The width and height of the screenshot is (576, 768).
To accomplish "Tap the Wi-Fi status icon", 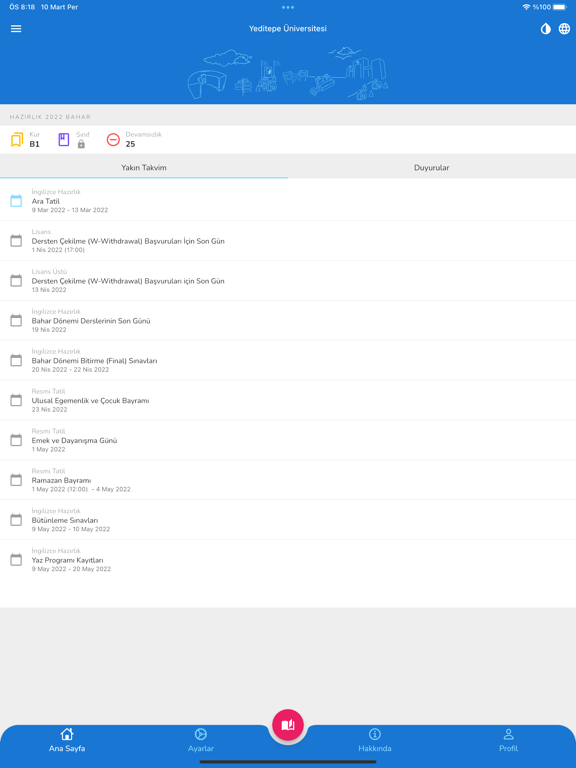I will coord(527,7).
